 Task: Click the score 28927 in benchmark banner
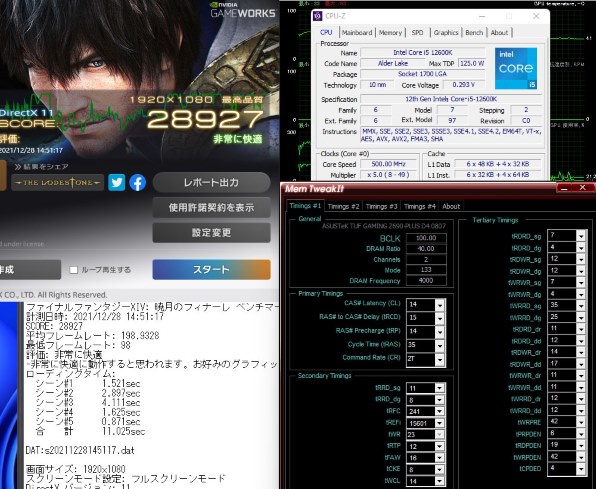pyautogui.click(x=206, y=119)
